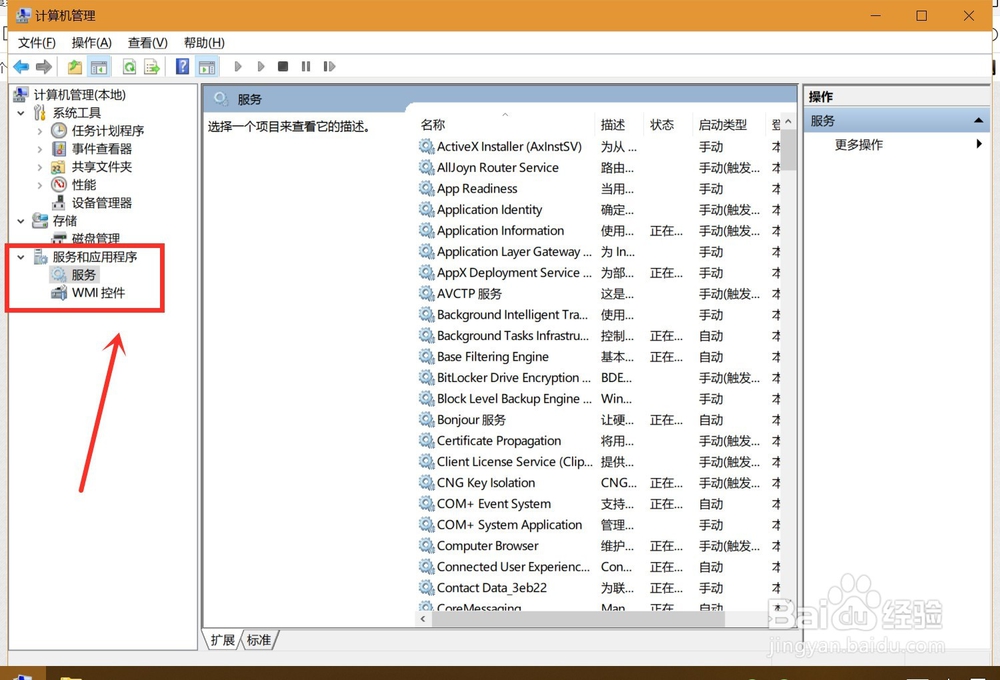Click the start service playback icon

(238, 66)
